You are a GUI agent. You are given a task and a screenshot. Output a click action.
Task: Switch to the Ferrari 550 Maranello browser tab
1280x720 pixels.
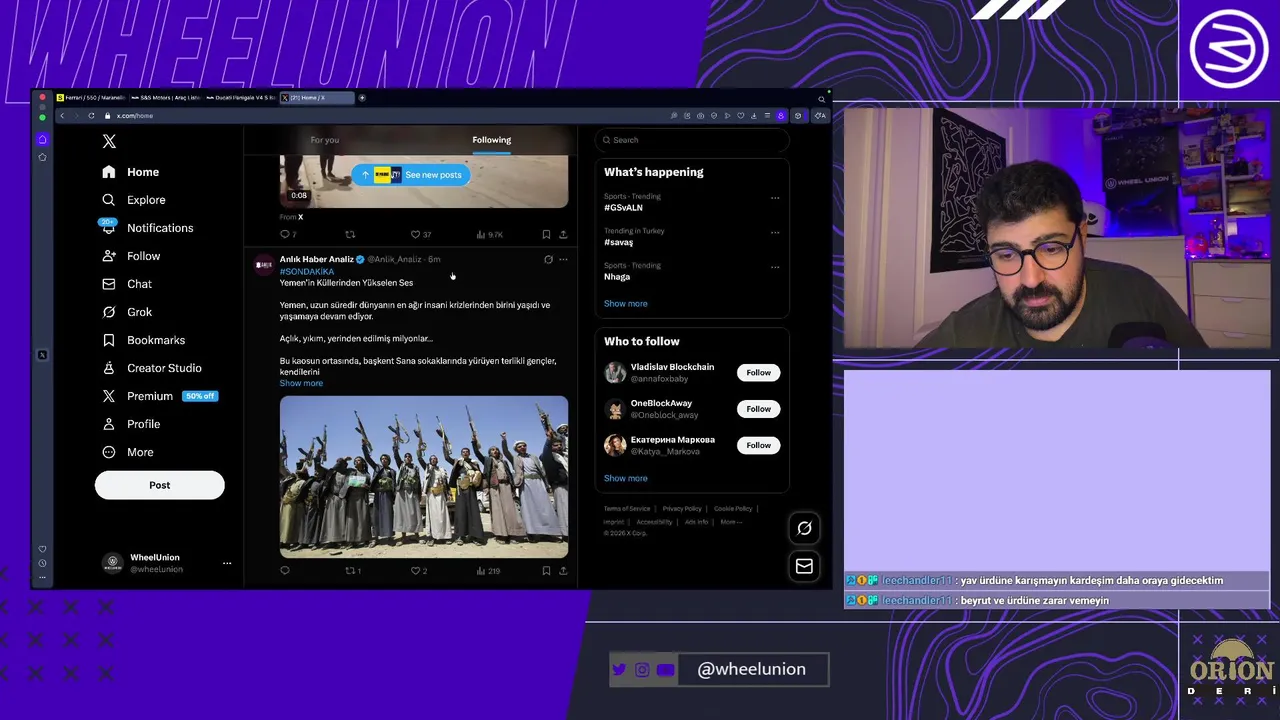(90, 98)
